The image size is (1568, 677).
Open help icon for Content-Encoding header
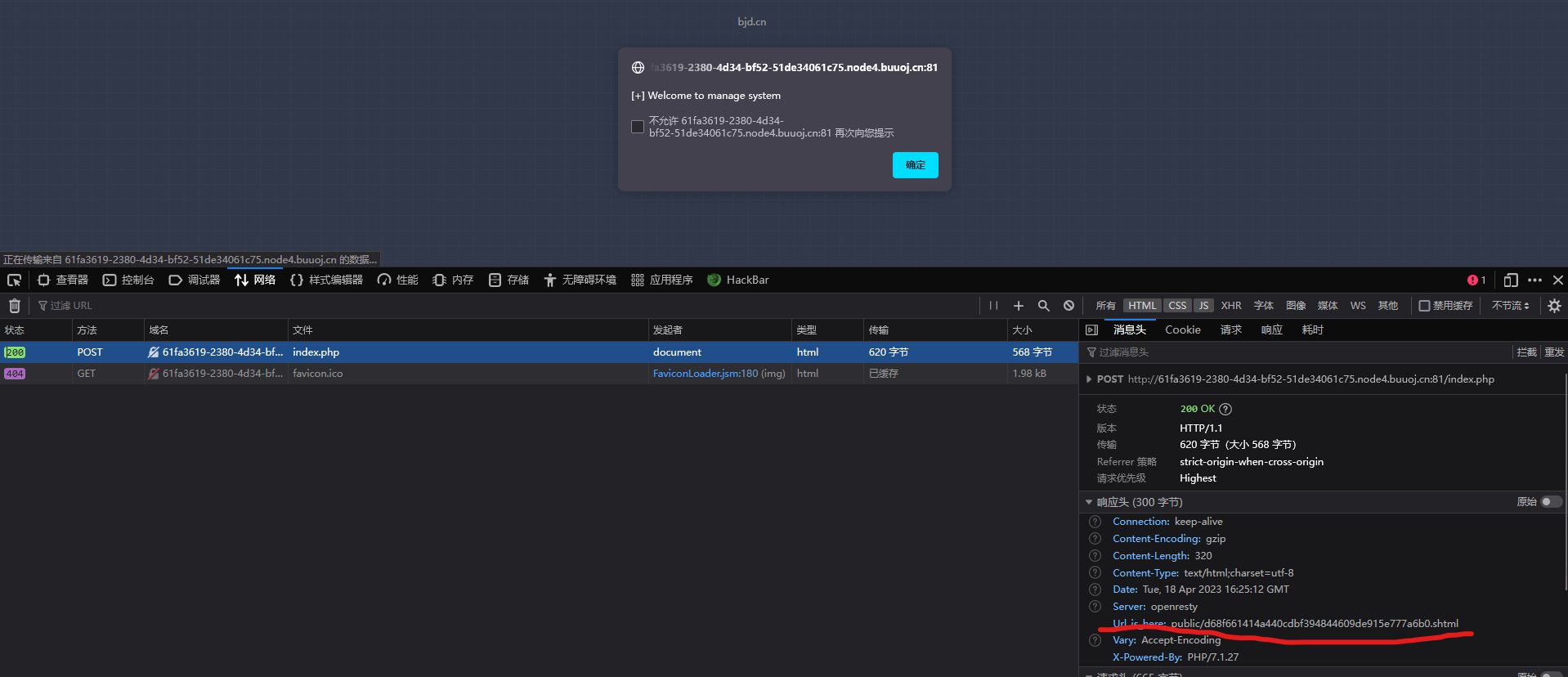[1095, 539]
